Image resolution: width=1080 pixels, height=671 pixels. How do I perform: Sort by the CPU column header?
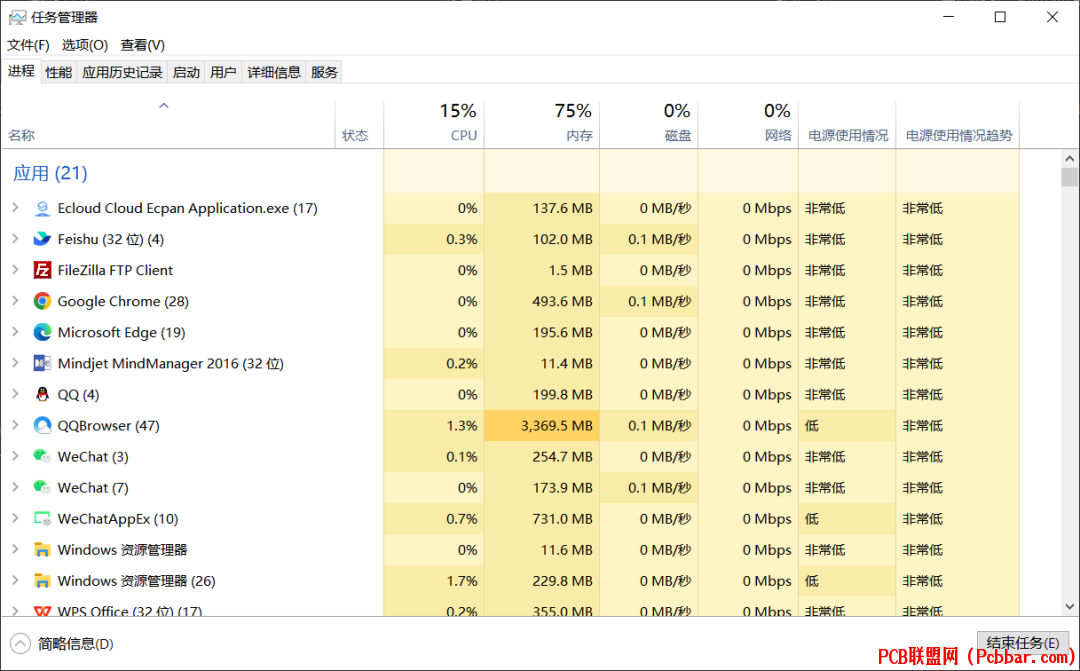coord(434,124)
